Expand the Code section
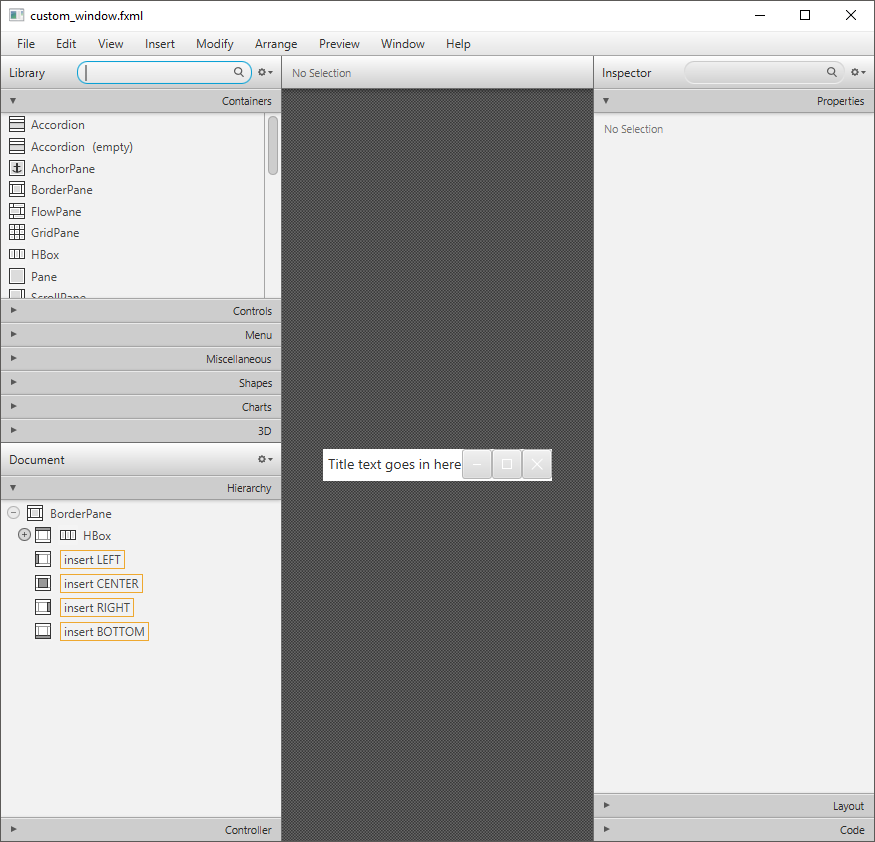The height and width of the screenshot is (842, 875). [x=606, y=829]
